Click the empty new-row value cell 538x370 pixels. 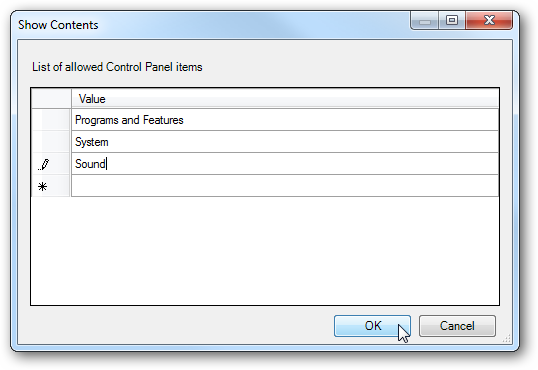click(x=285, y=186)
